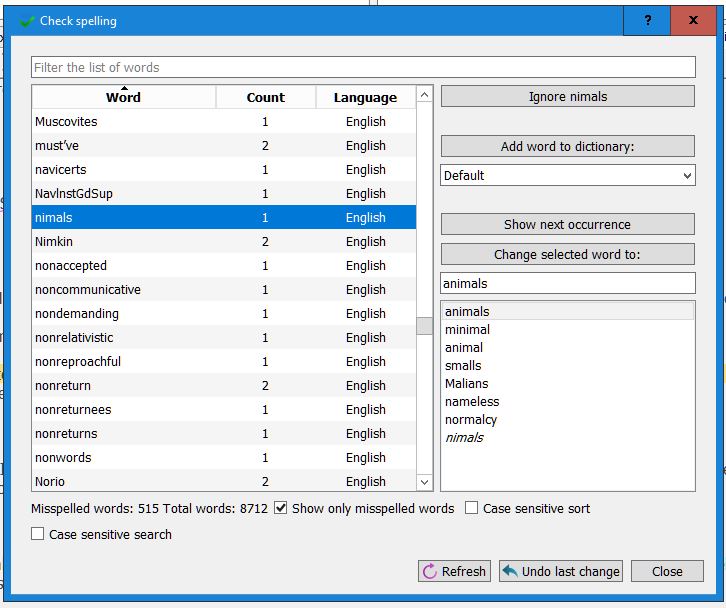The image size is (726, 608).
Task: Select the word 'nonrelativistic' row
Action: [224, 338]
